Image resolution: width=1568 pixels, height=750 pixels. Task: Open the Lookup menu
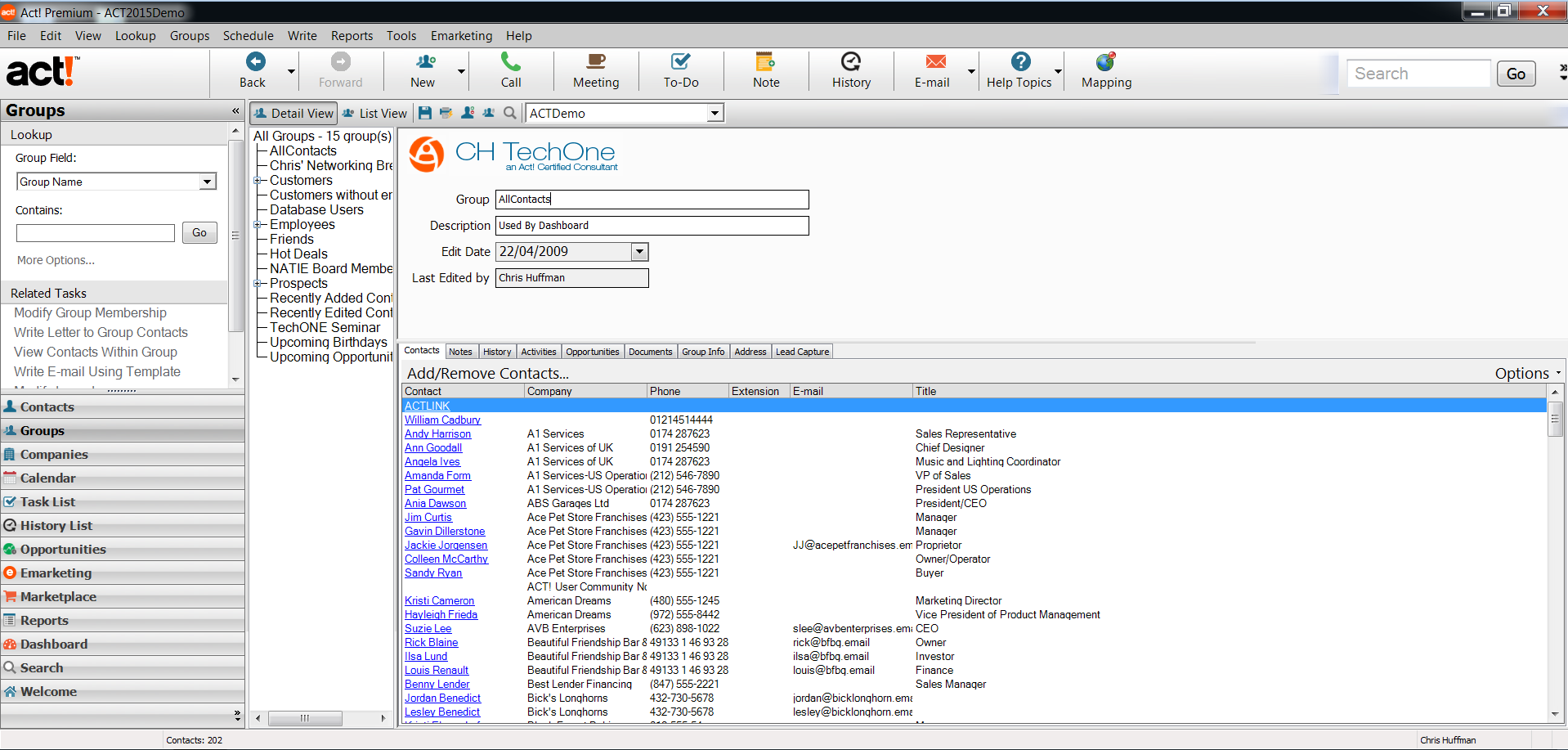(135, 36)
